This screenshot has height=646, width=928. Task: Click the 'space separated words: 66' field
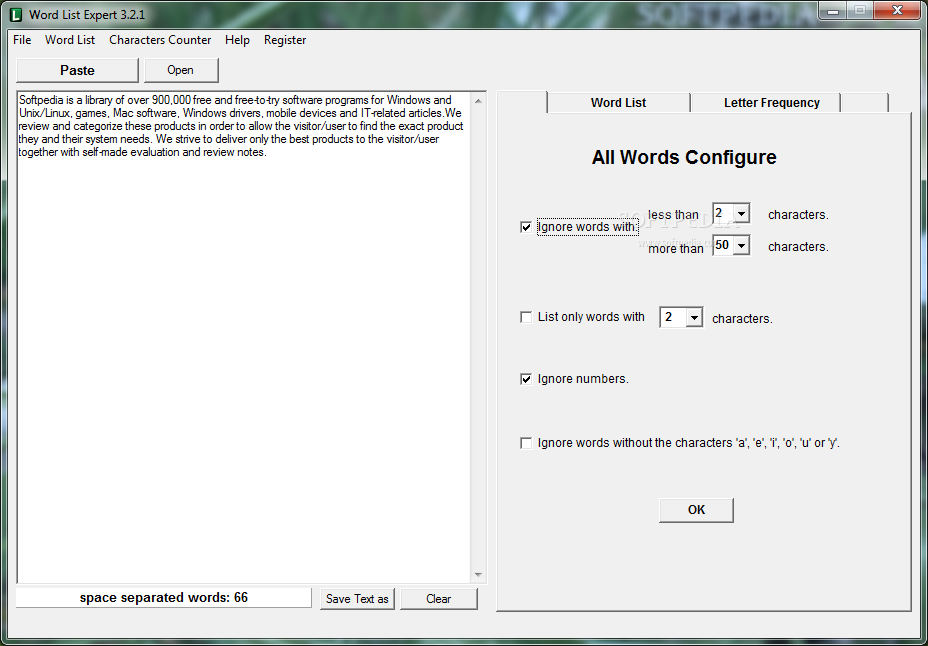[163, 597]
